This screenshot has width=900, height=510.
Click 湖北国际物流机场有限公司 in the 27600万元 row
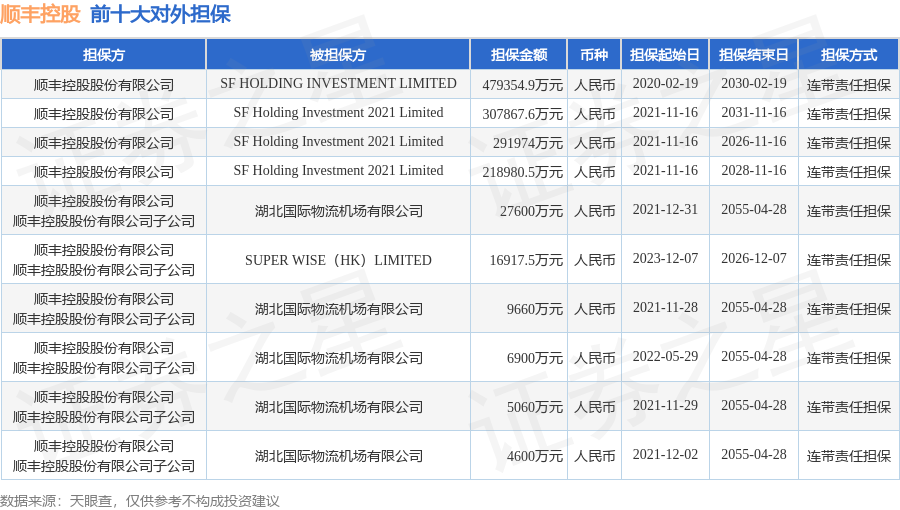pos(339,212)
